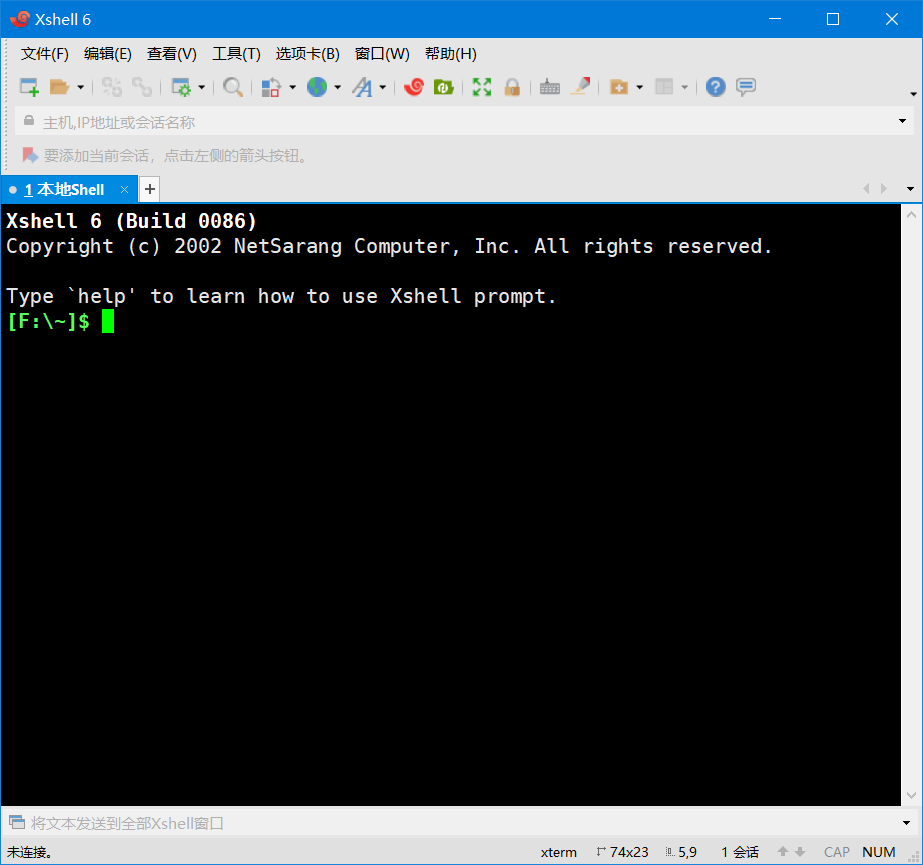Click the status bar up arrow
The width and height of the screenshot is (923, 865).
783,851
